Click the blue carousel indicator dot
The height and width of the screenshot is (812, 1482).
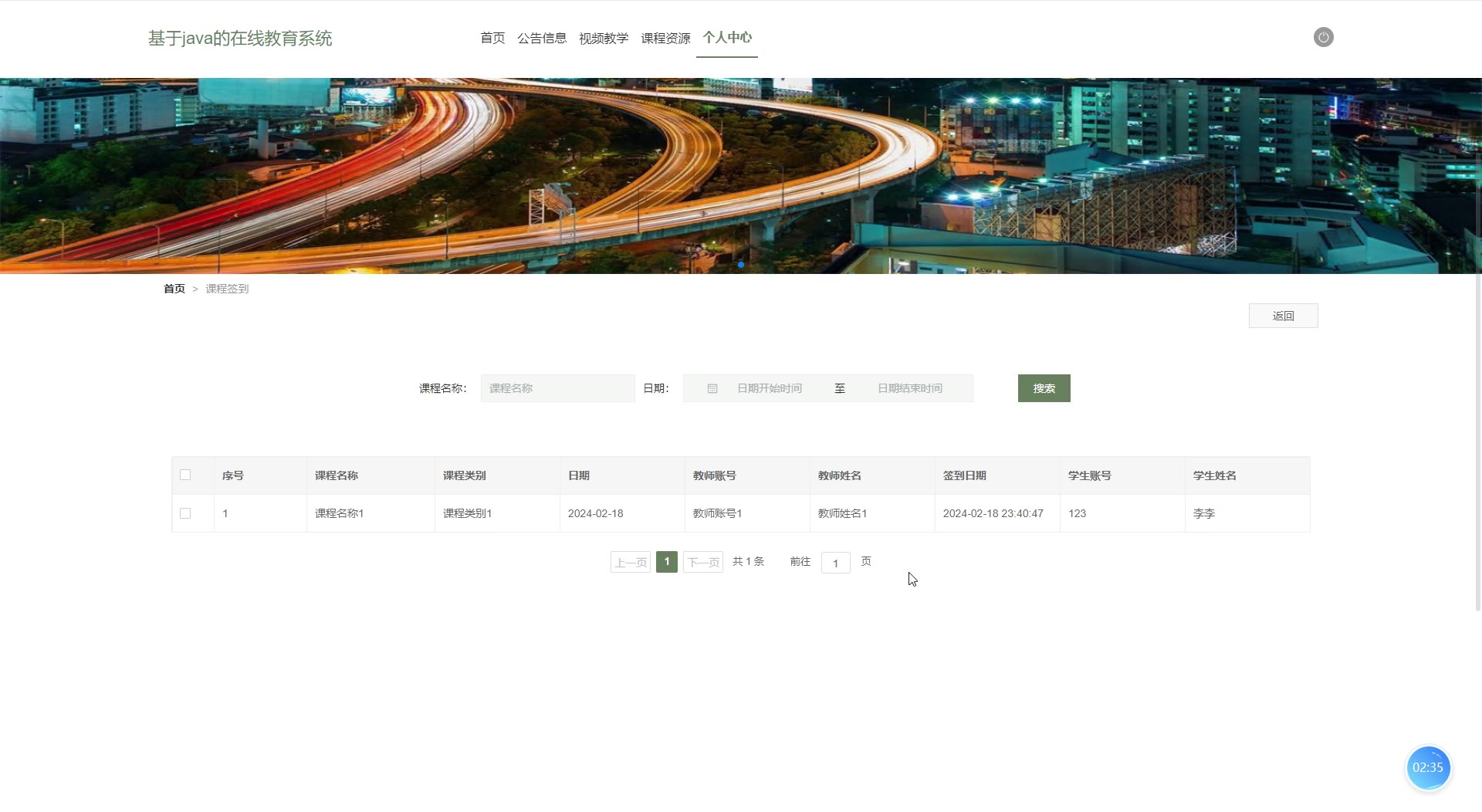[741, 265]
